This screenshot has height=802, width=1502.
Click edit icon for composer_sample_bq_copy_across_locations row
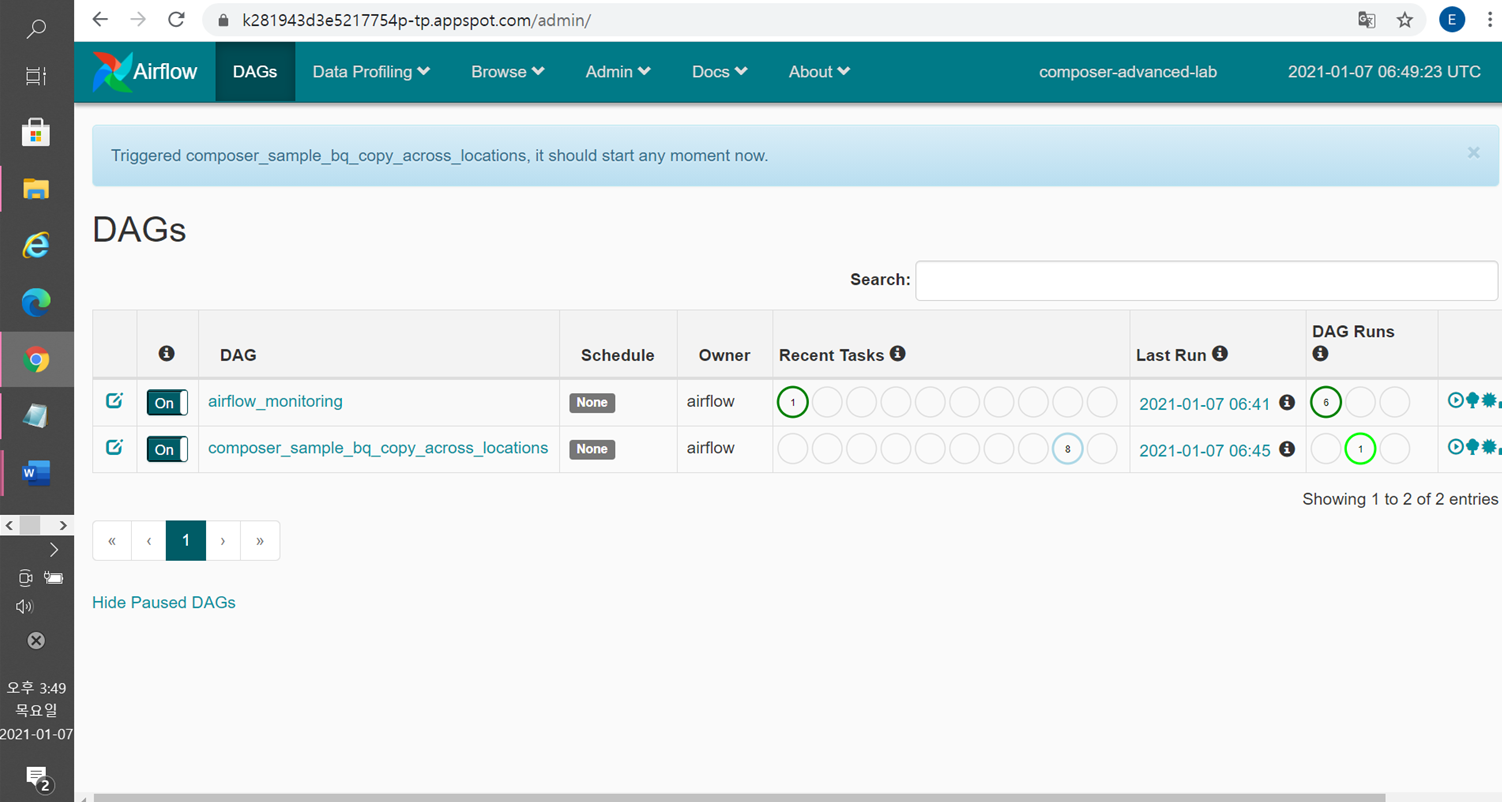[114, 448]
